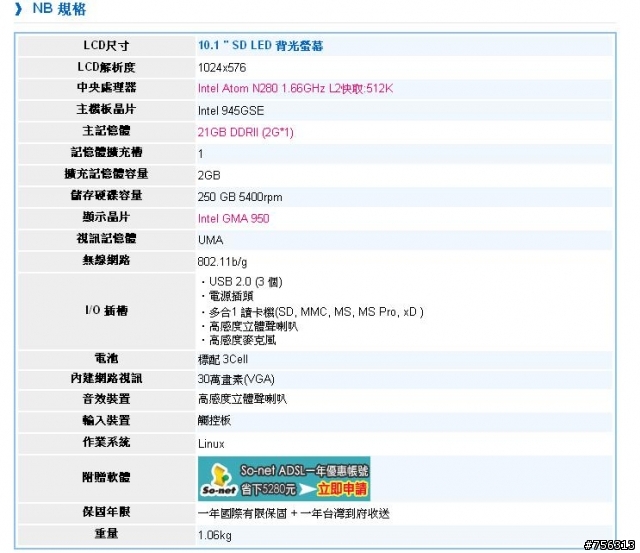
Task: Click the 記憶體擴充槽 row label
Action: click(x=107, y=152)
